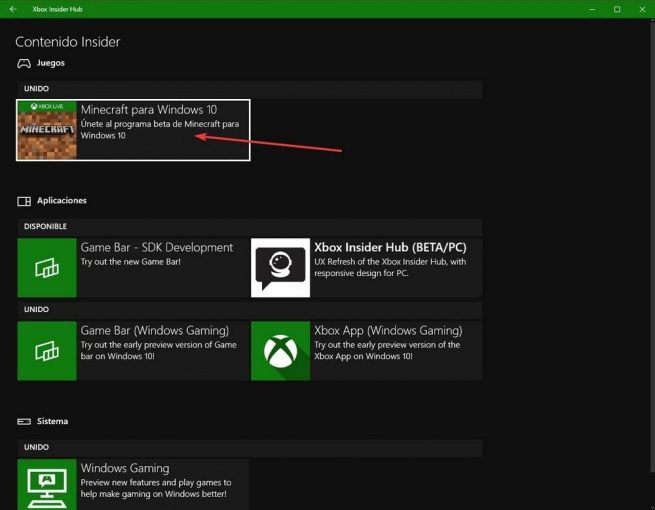Click the Game Bar (Windows Gaming) icon
Viewport: 655px width, 510px height.
[x=47, y=351]
